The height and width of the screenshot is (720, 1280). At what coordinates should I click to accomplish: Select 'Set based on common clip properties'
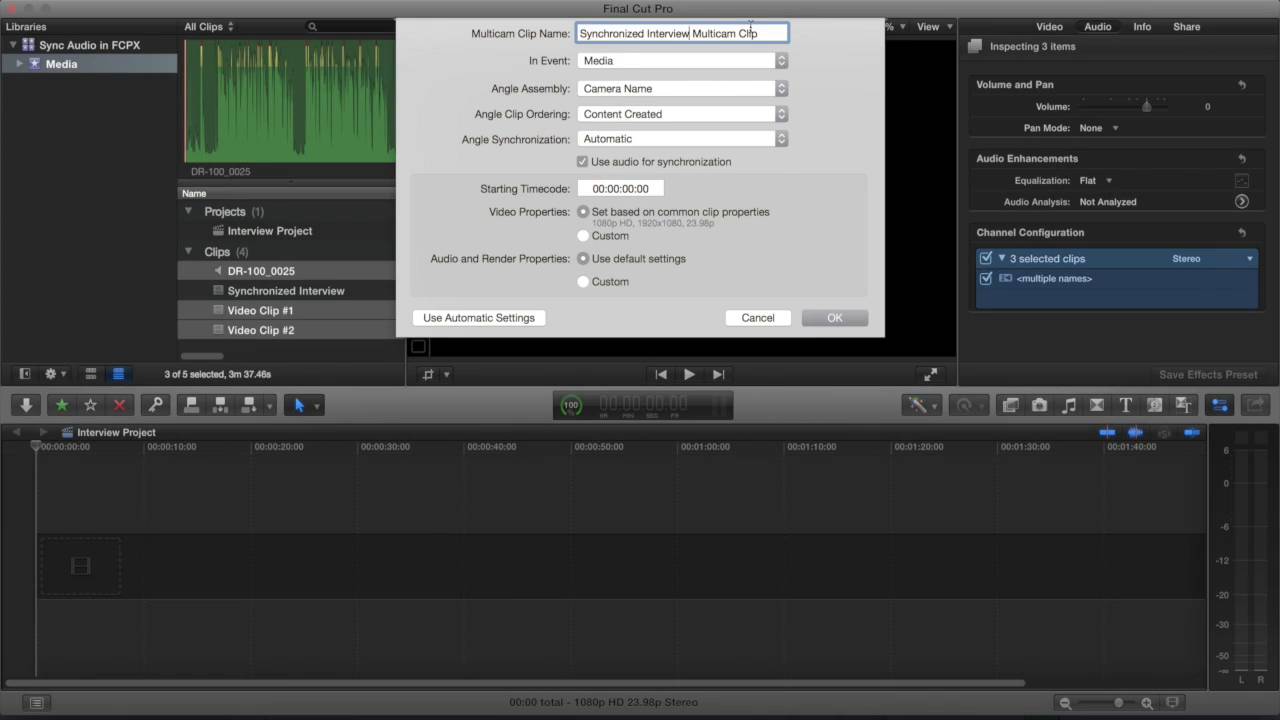pos(583,212)
